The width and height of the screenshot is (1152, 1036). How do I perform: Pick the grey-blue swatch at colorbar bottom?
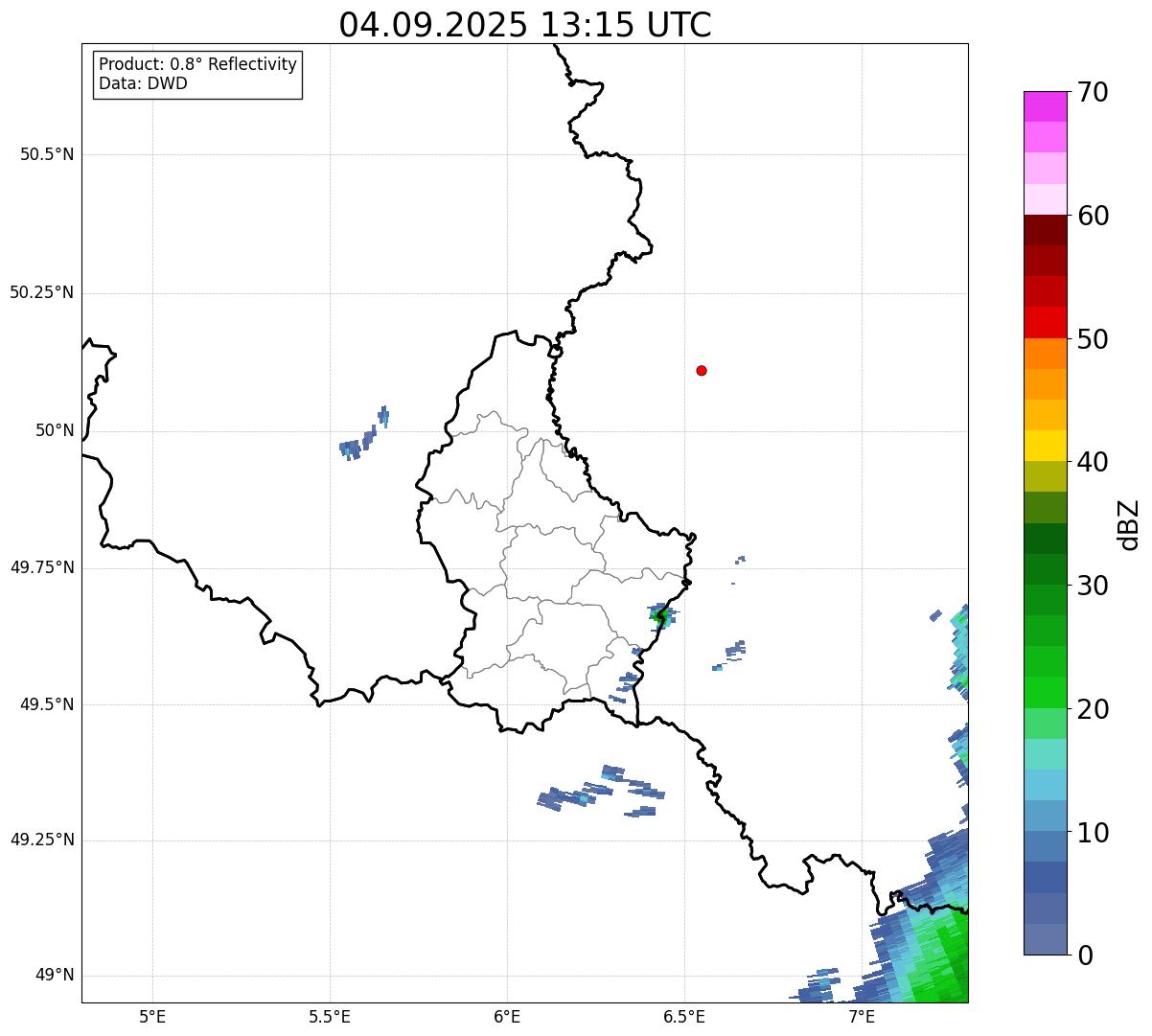(1045, 939)
